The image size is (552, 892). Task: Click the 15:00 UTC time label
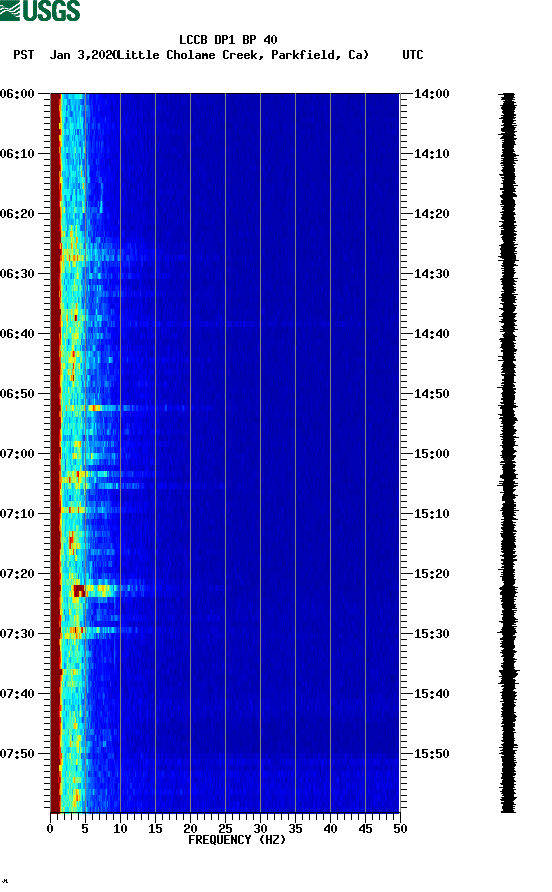tap(431, 454)
